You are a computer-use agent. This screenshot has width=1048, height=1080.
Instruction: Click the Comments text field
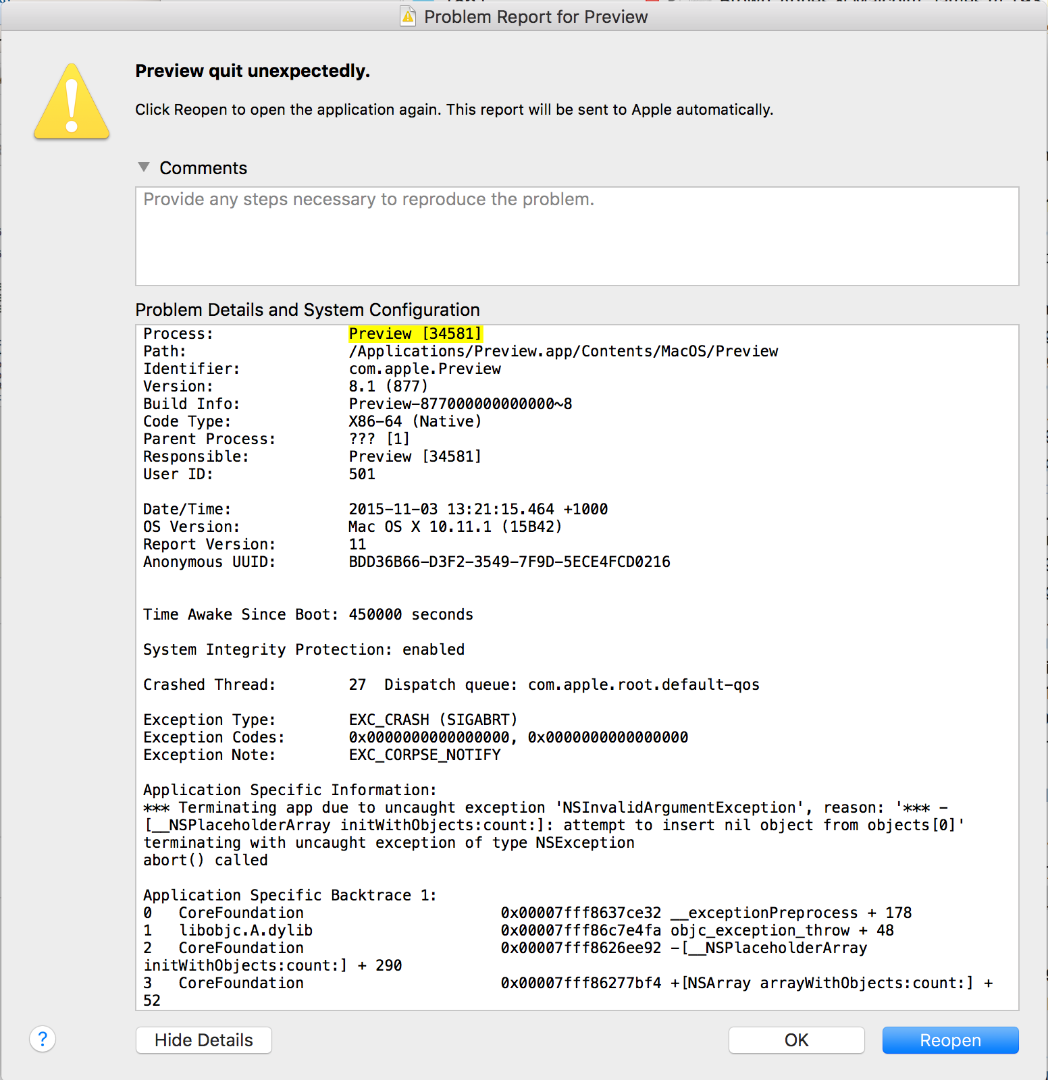[577, 236]
